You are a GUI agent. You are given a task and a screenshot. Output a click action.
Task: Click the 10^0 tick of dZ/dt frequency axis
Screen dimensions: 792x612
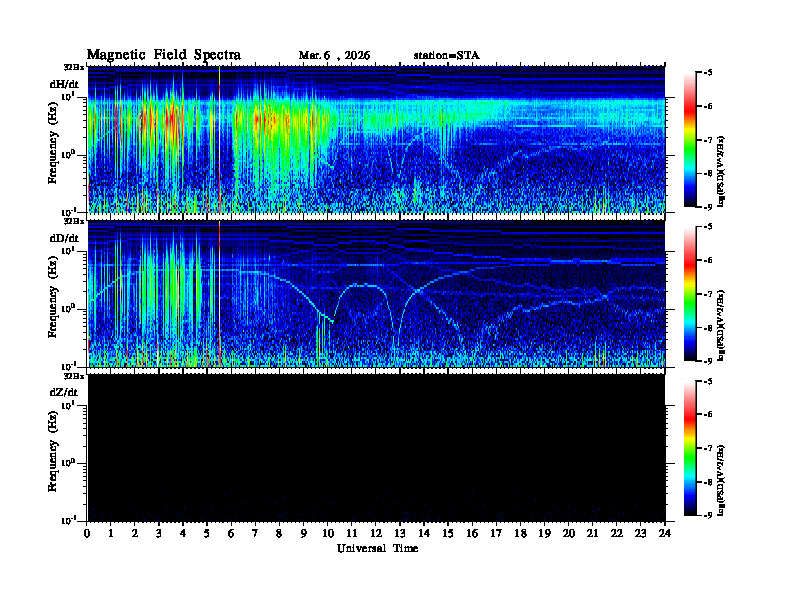click(68, 463)
